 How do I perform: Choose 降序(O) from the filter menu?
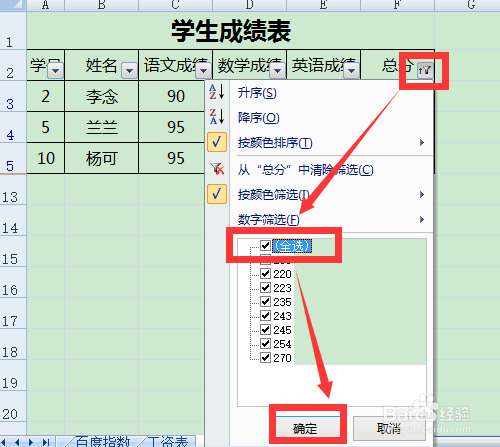258,117
